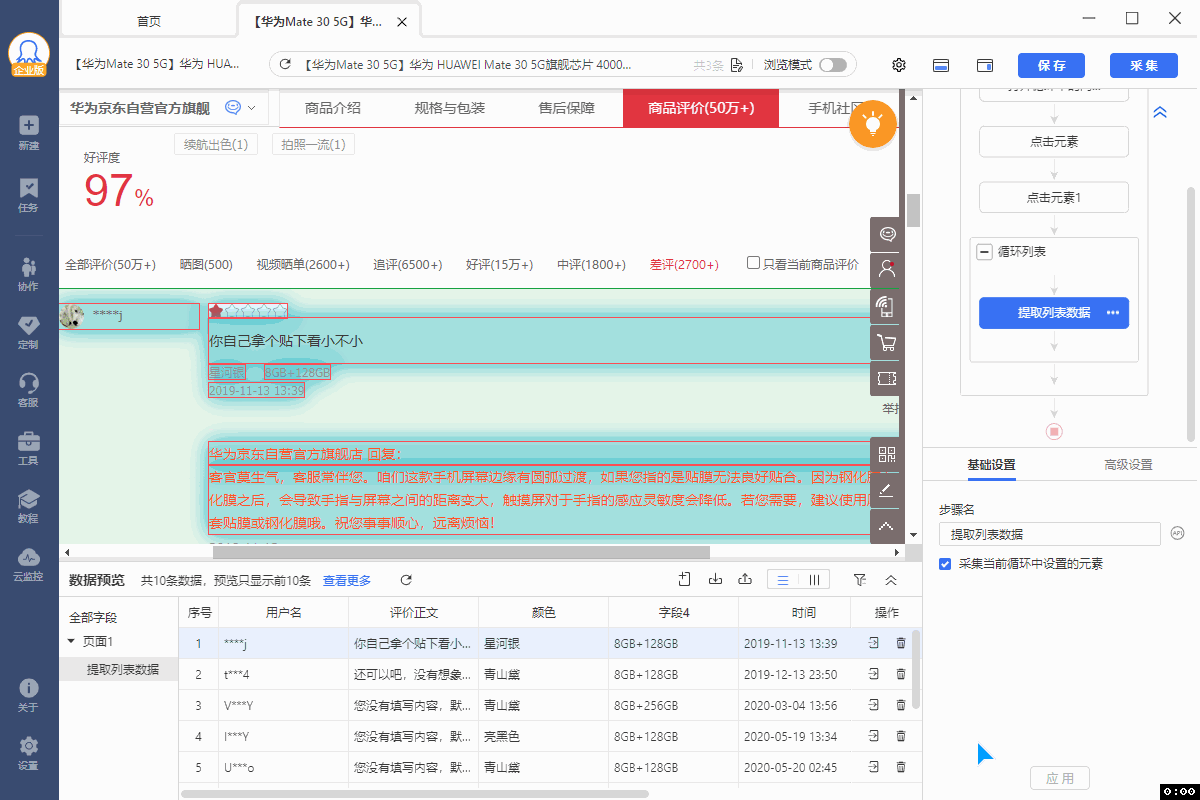Open the ellipsis menu on 提取列表数据 step
This screenshot has width=1200, height=800.
(x=1113, y=313)
